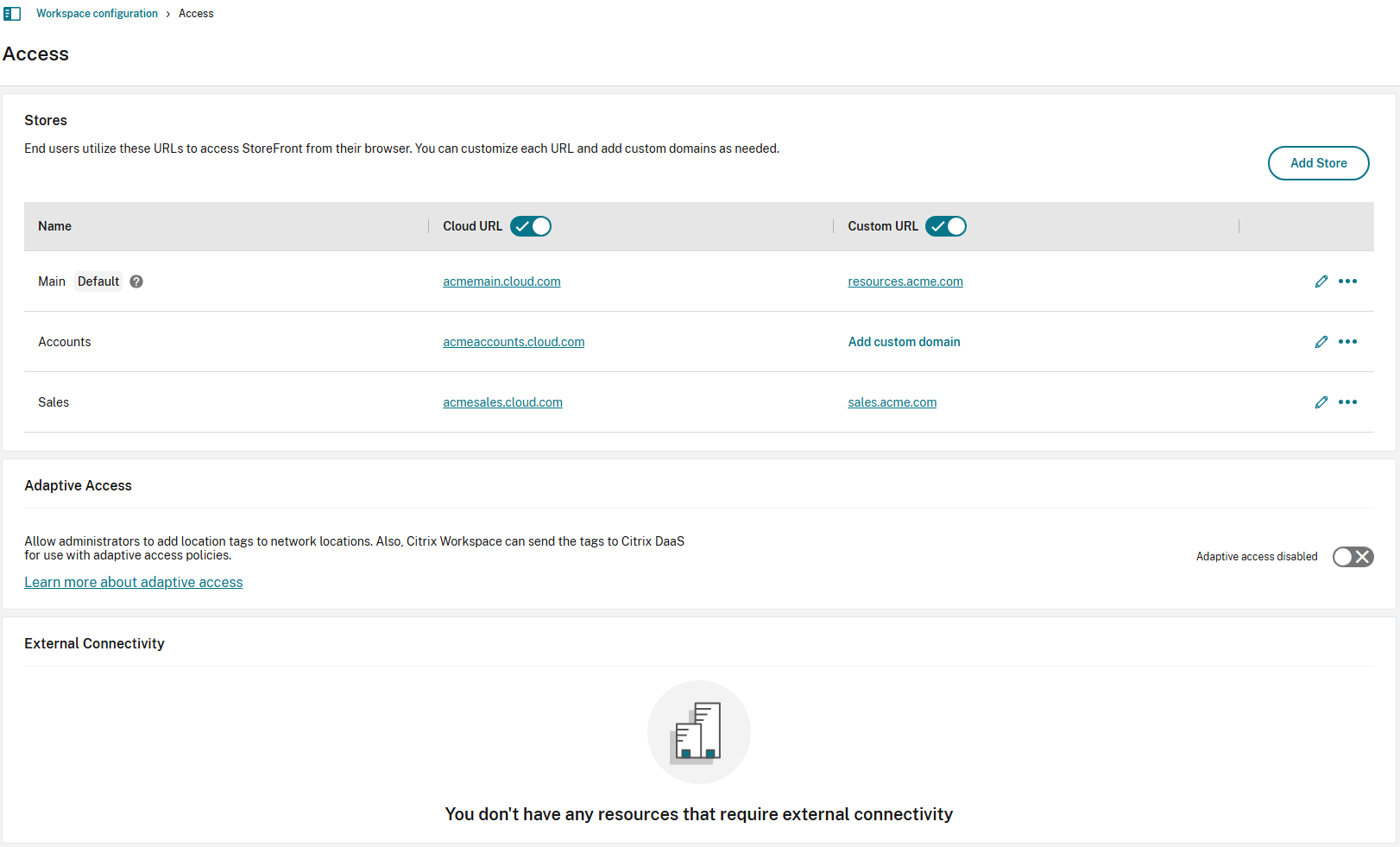The image size is (1400, 847).
Task: Click the buildings illustration in External Connectivity
Action: tap(699, 732)
